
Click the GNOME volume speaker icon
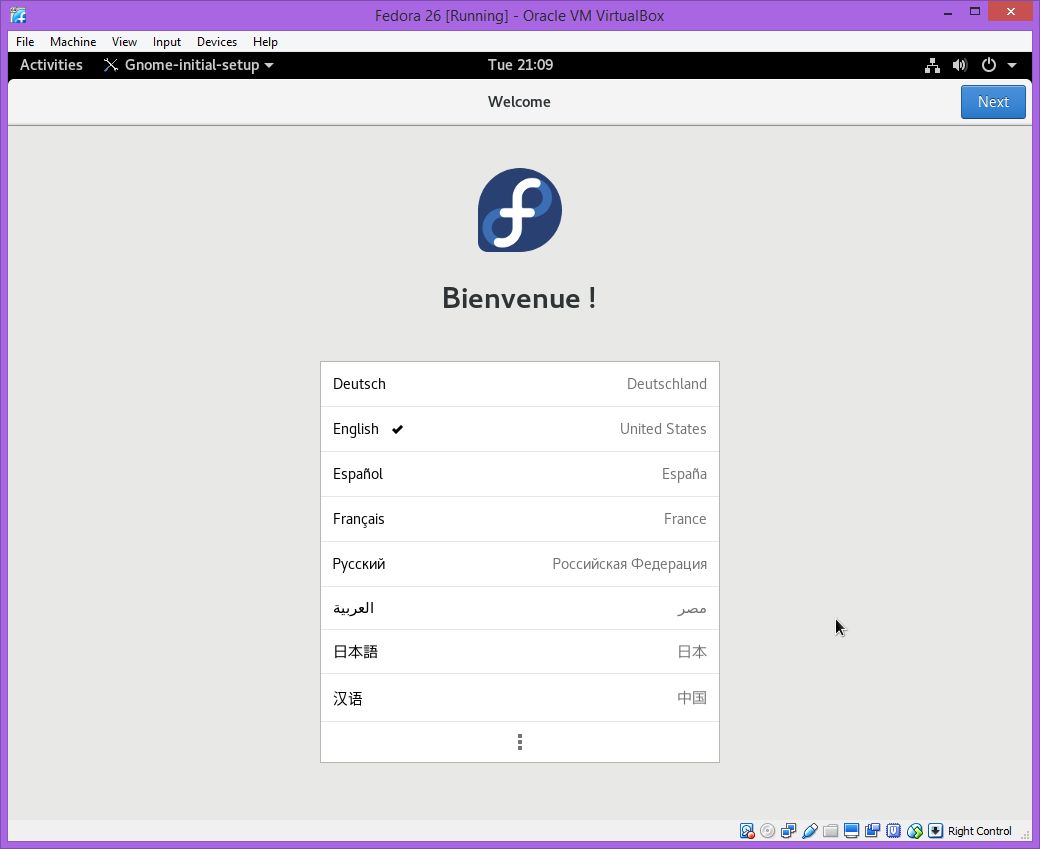point(960,65)
